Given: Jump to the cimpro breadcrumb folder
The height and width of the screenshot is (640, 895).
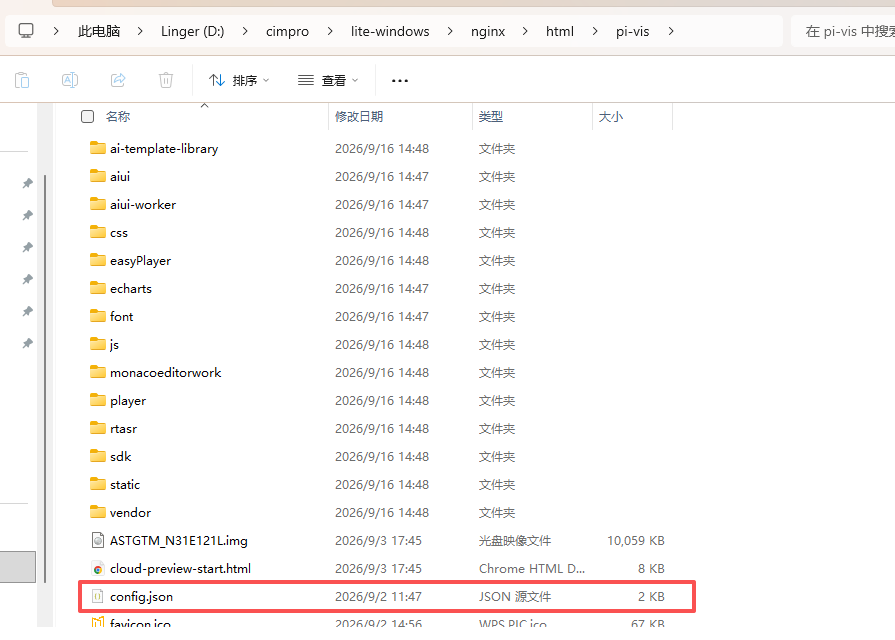Looking at the screenshot, I should [x=287, y=31].
